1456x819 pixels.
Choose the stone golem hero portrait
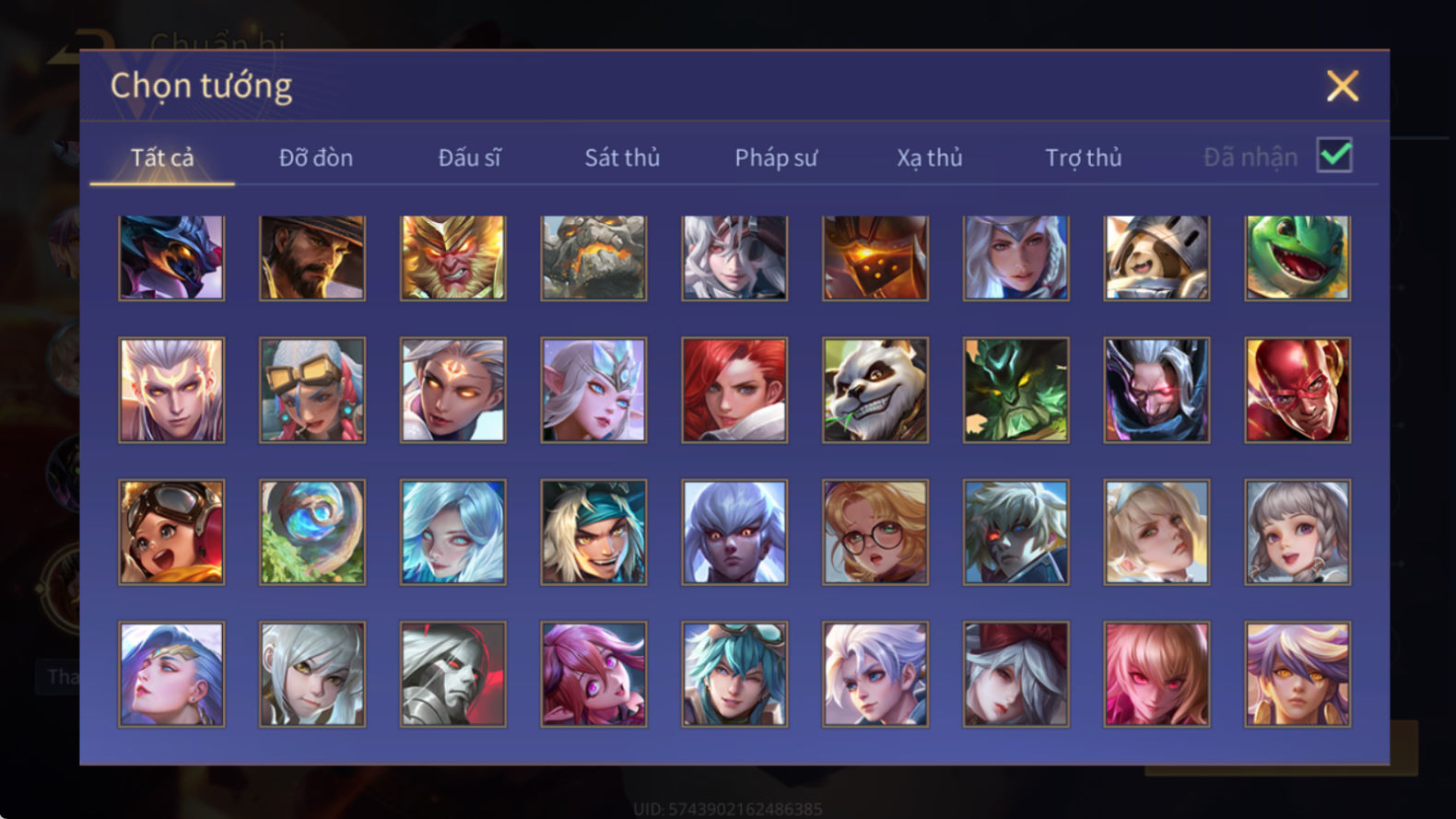coord(593,258)
